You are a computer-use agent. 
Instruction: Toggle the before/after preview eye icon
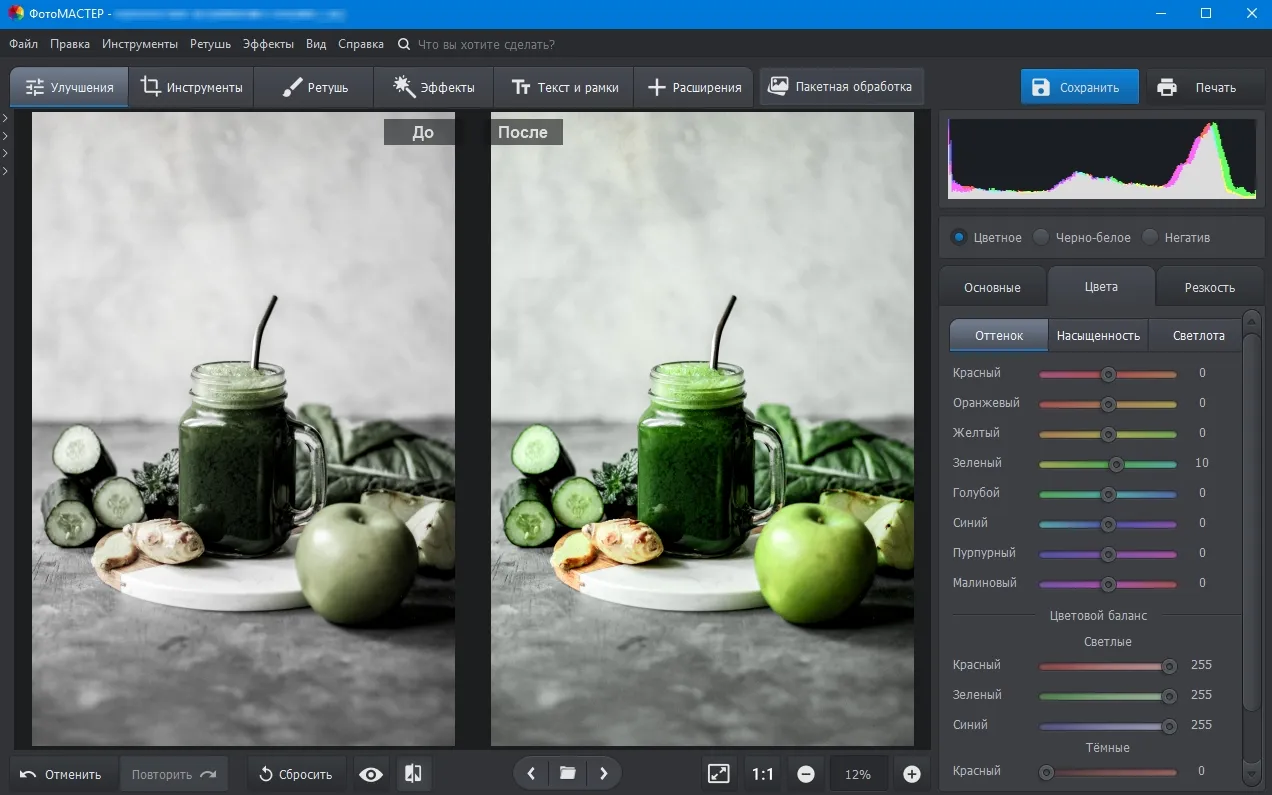click(x=370, y=773)
